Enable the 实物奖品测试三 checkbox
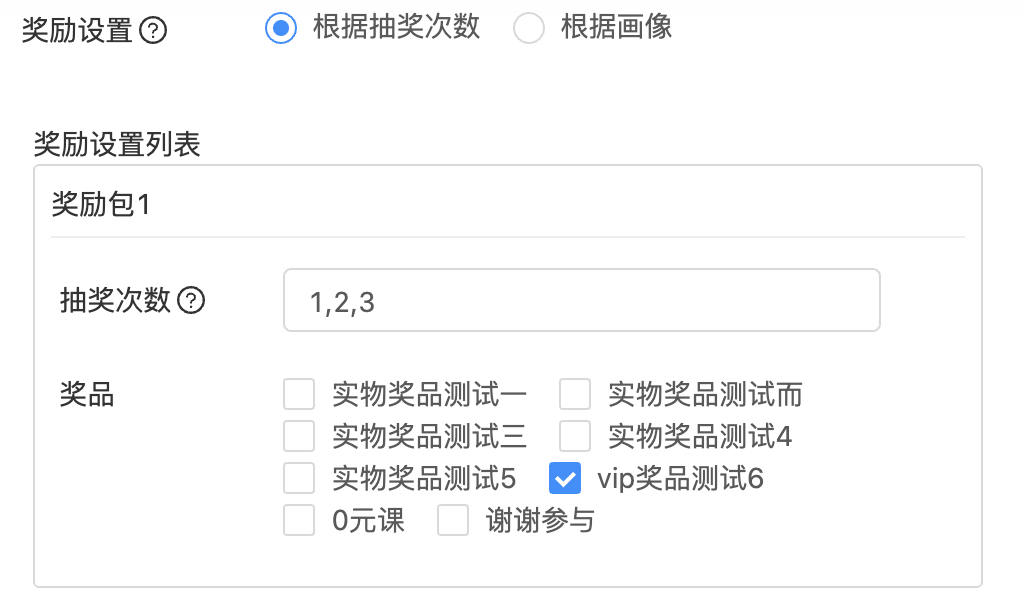 299,437
